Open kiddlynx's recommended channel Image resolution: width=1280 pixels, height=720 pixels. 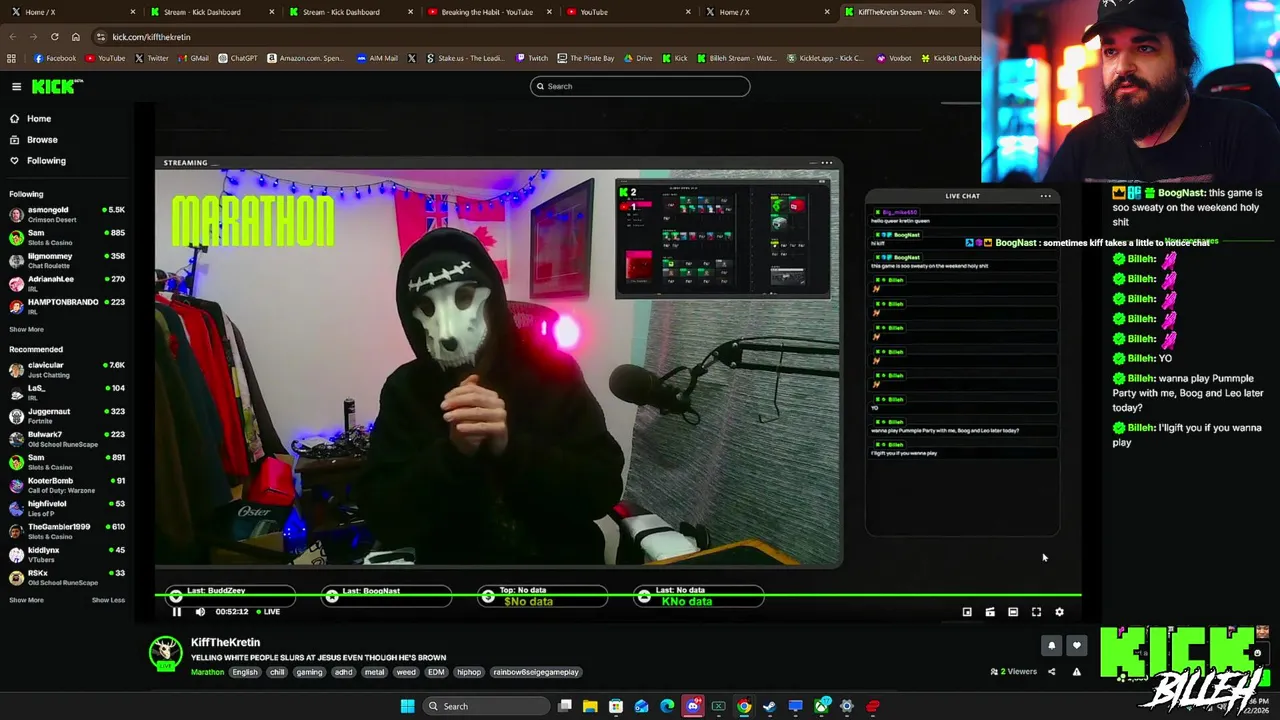66,554
